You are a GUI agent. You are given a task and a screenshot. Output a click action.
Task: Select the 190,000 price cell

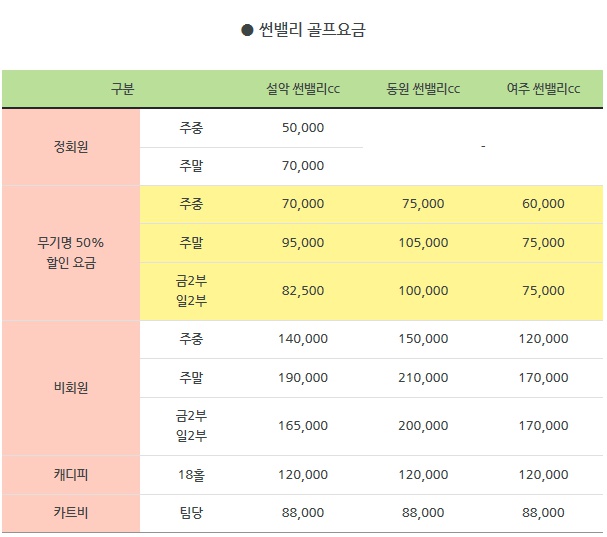pyautogui.click(x=303, y=377)
